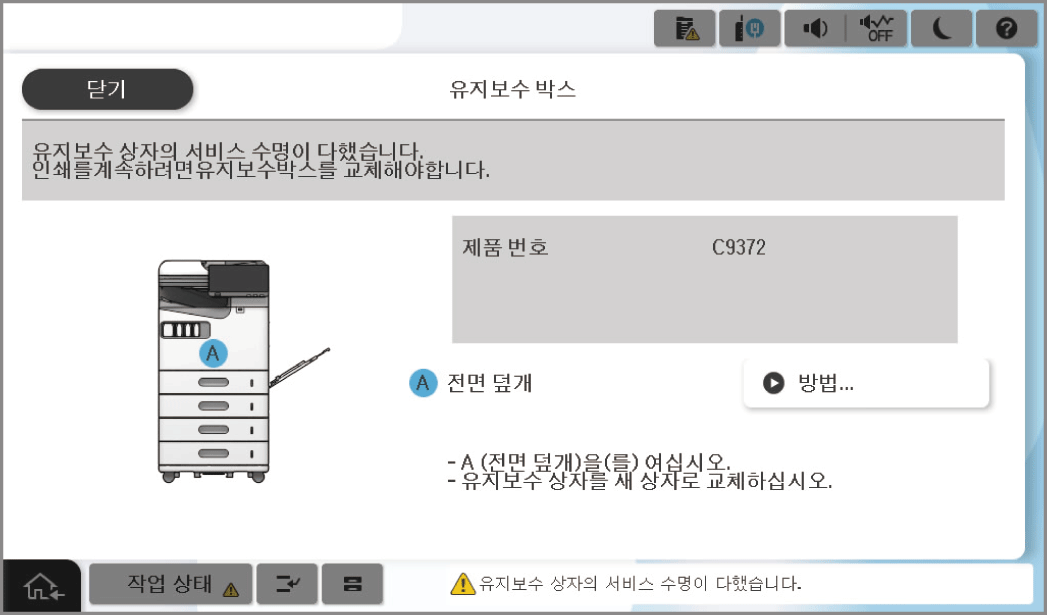Select the 제품 번호 C9372 info box
Image resolution: width=1047 pixels, height=615 pixels.
(704, 279)
